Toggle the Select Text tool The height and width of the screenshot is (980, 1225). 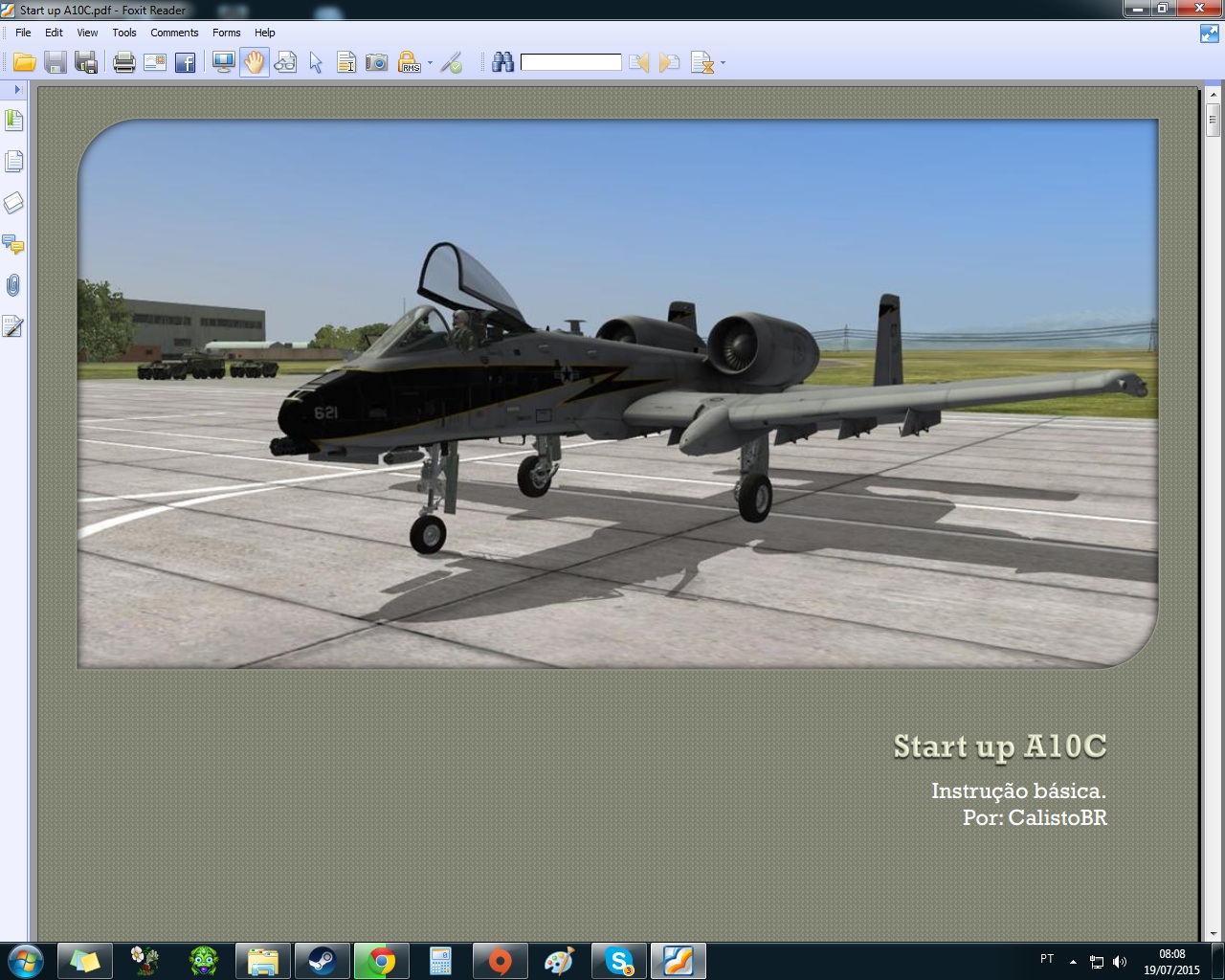click(x=345, y=63)
